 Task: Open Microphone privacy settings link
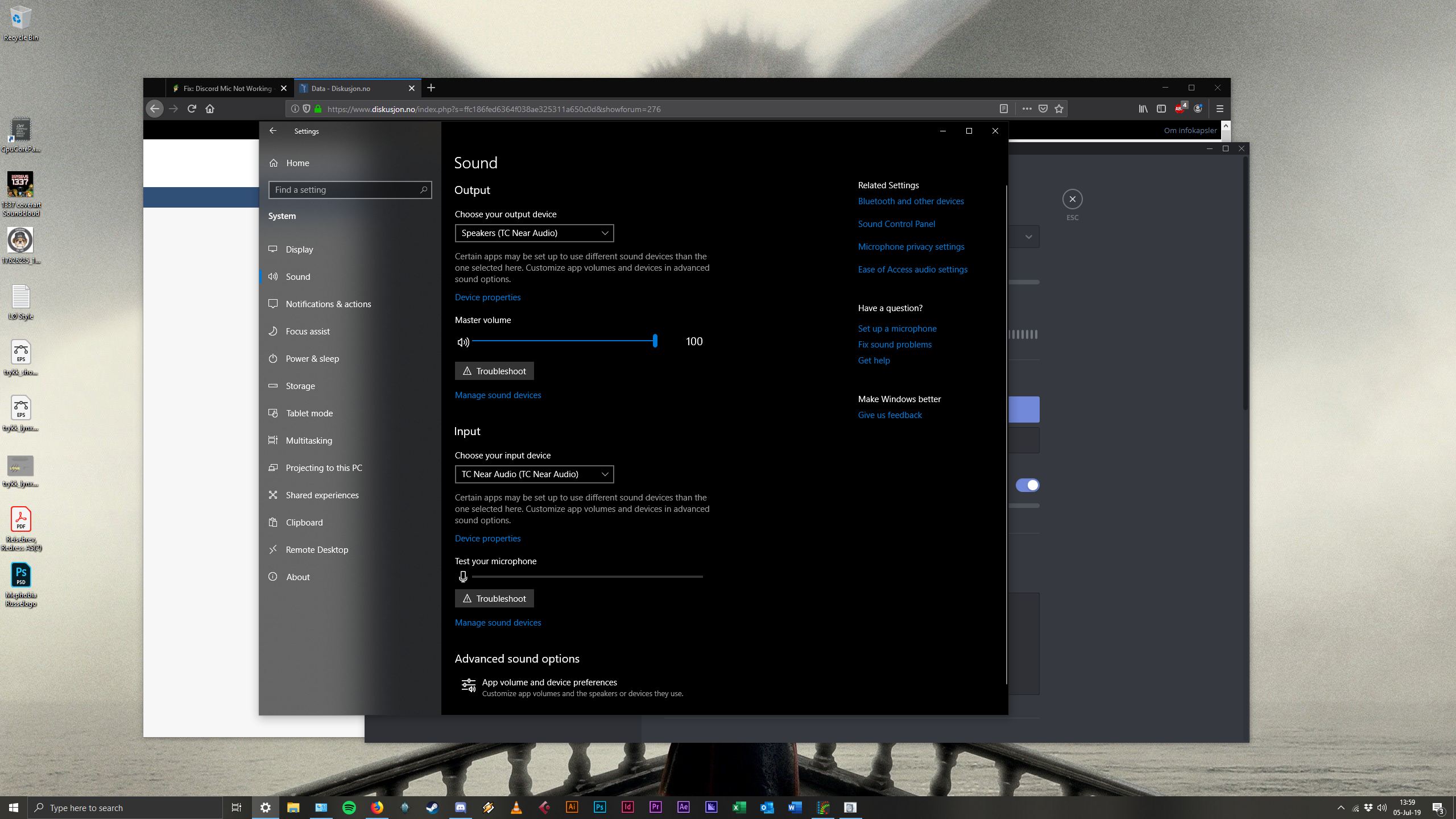pos(911,247)
